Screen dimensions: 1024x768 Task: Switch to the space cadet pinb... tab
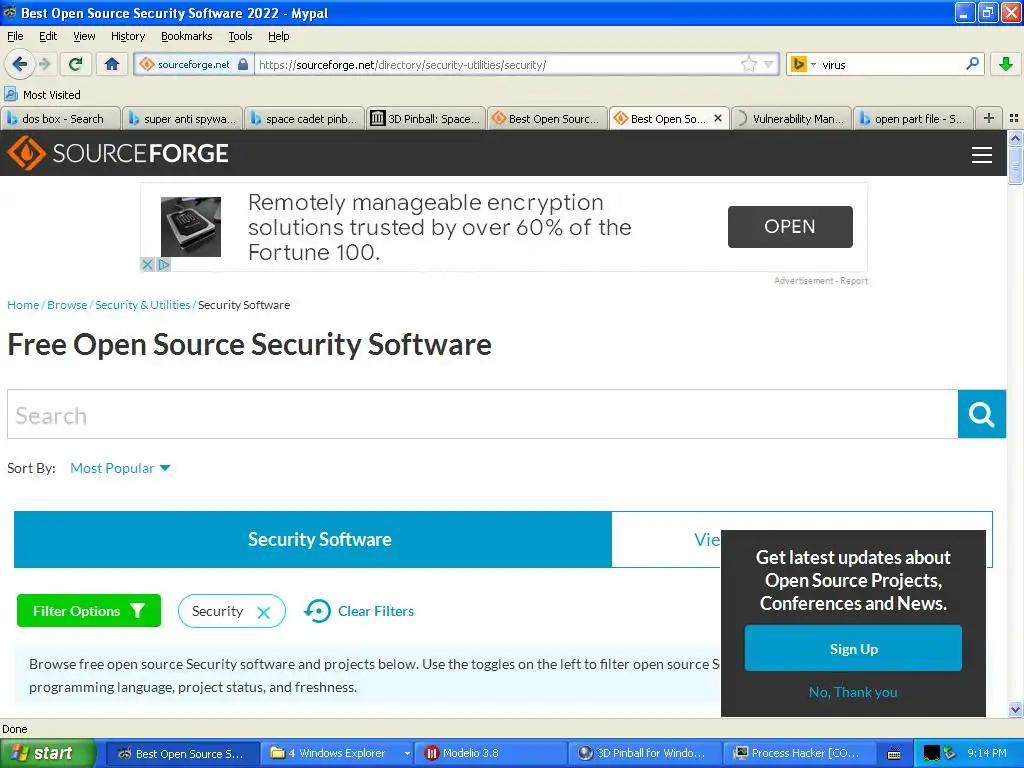pyautogui.click(x=304, y=118)
